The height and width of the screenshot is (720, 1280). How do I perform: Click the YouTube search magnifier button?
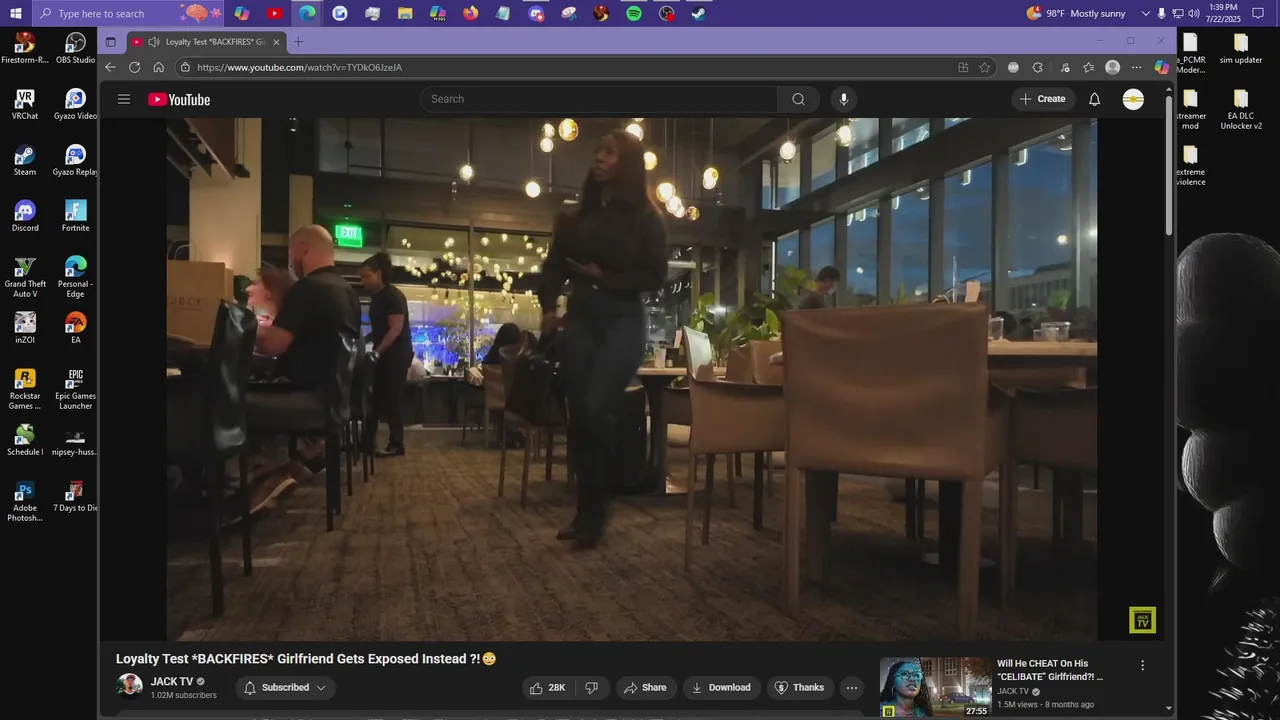pyautogui.click(x=798, y=99)
